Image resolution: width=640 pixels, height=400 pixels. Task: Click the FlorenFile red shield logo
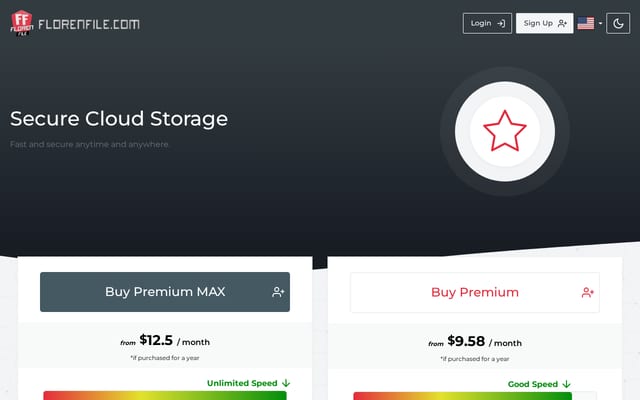(x=22, y=23)
